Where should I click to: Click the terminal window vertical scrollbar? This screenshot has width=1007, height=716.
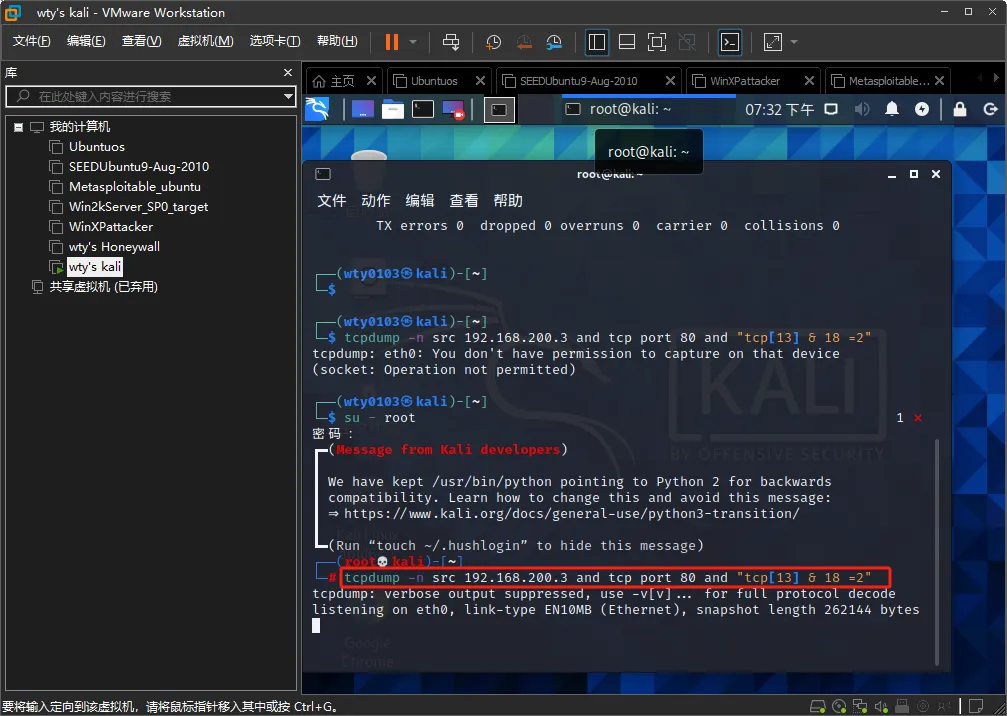tap(937, 552)
